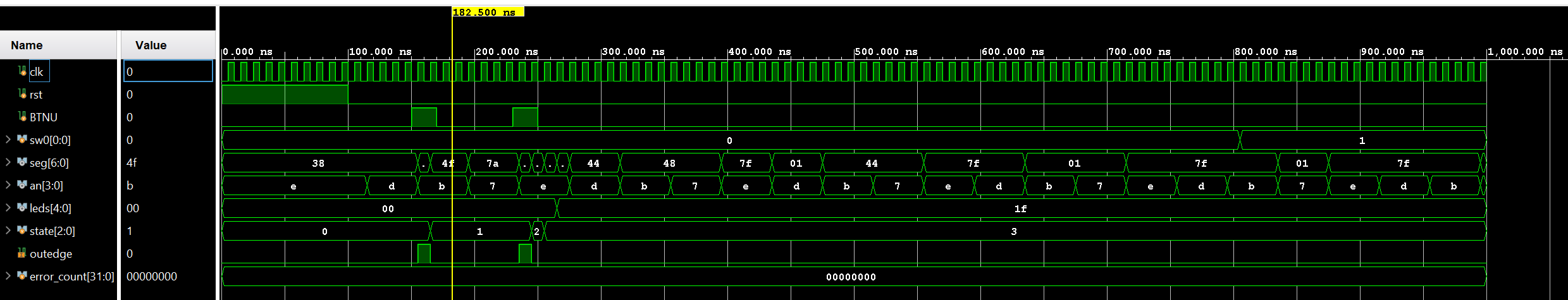The image size is (1568, 300).
Task: Click the leds waveform segment 1f
Action: click(1021, 208)
